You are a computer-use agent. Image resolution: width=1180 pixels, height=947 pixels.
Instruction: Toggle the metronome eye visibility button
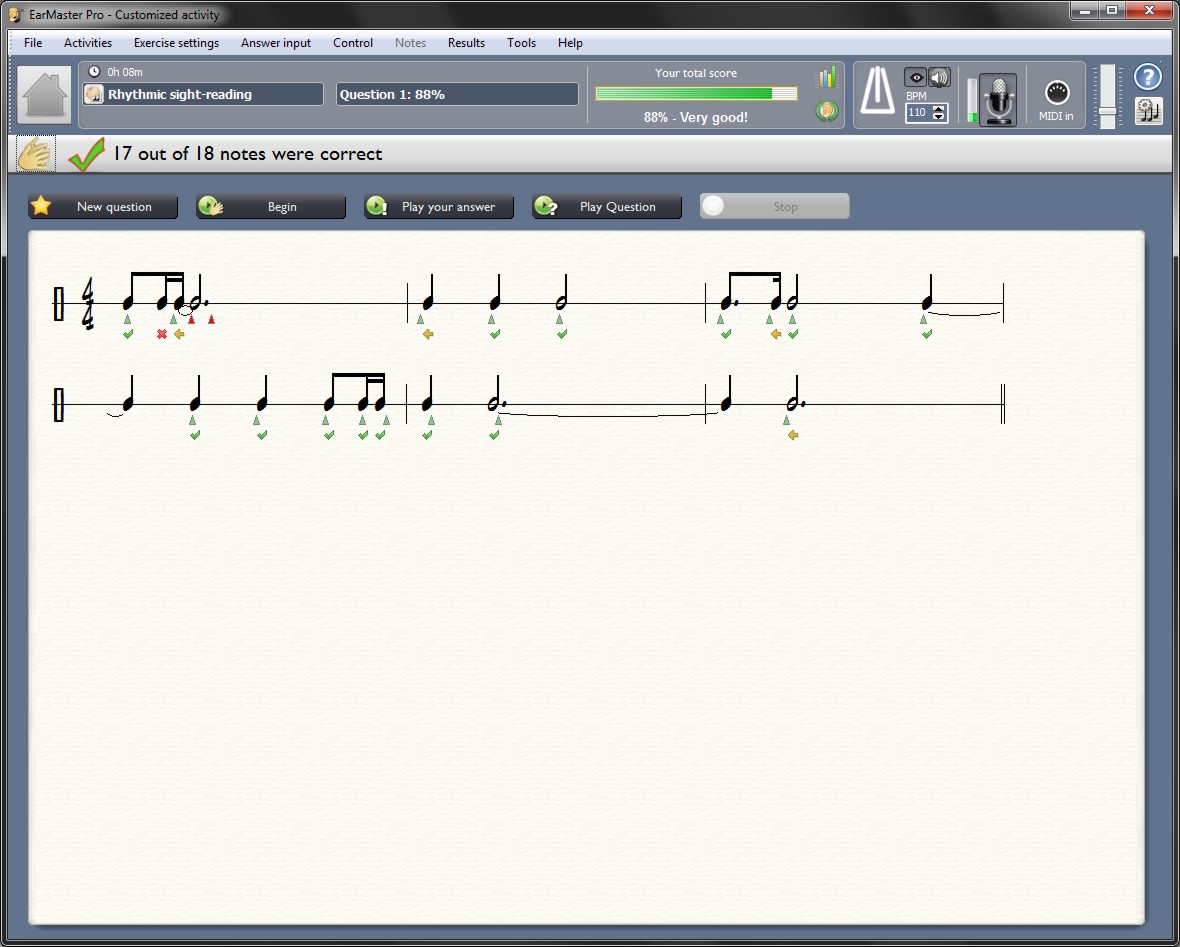click(x=914, y=78)
